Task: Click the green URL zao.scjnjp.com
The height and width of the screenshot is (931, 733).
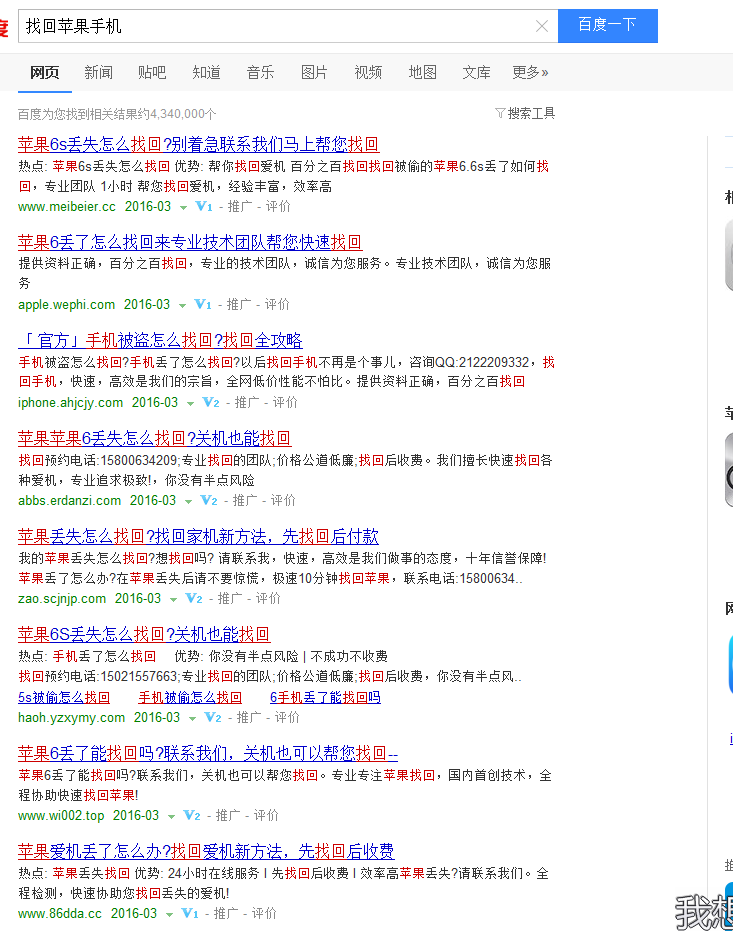Action: pos(62,598)
